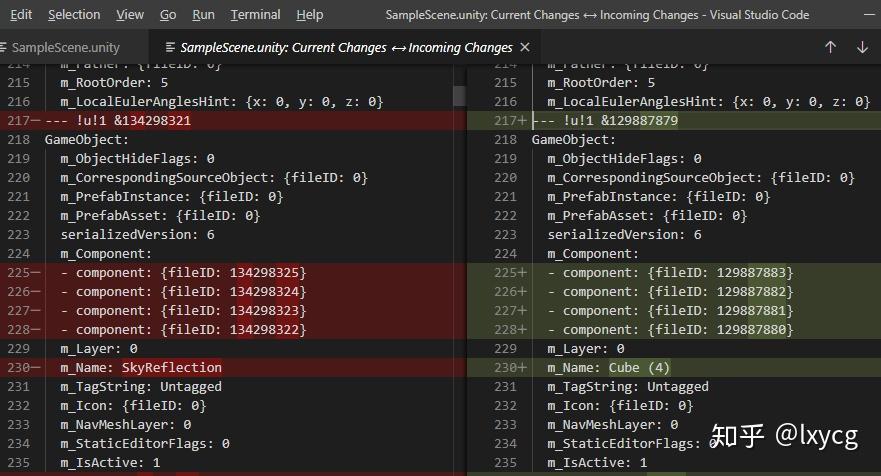The width and height of the screenshot is (881, 476).
Task: Click line number 225 in right pane
Action: pos(505,272)
